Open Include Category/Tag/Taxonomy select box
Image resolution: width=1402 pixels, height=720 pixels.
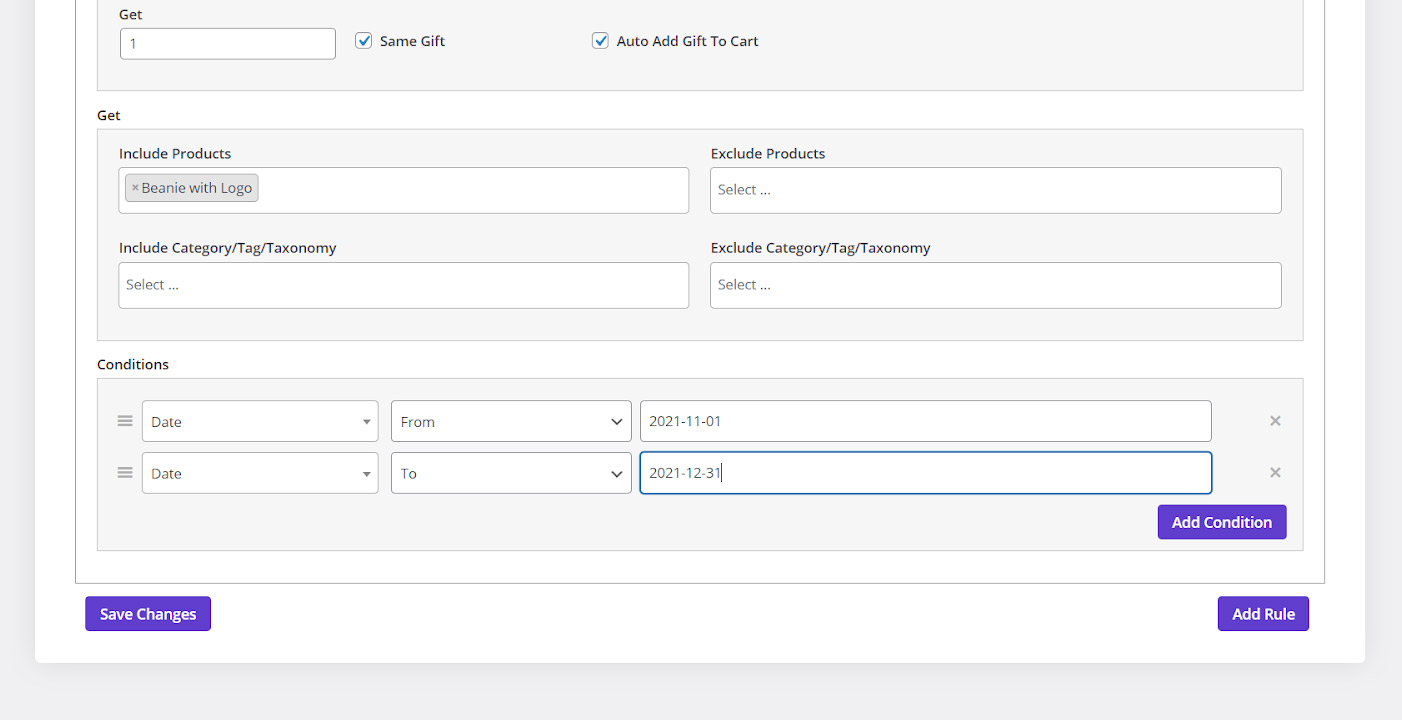pos(404,285)
